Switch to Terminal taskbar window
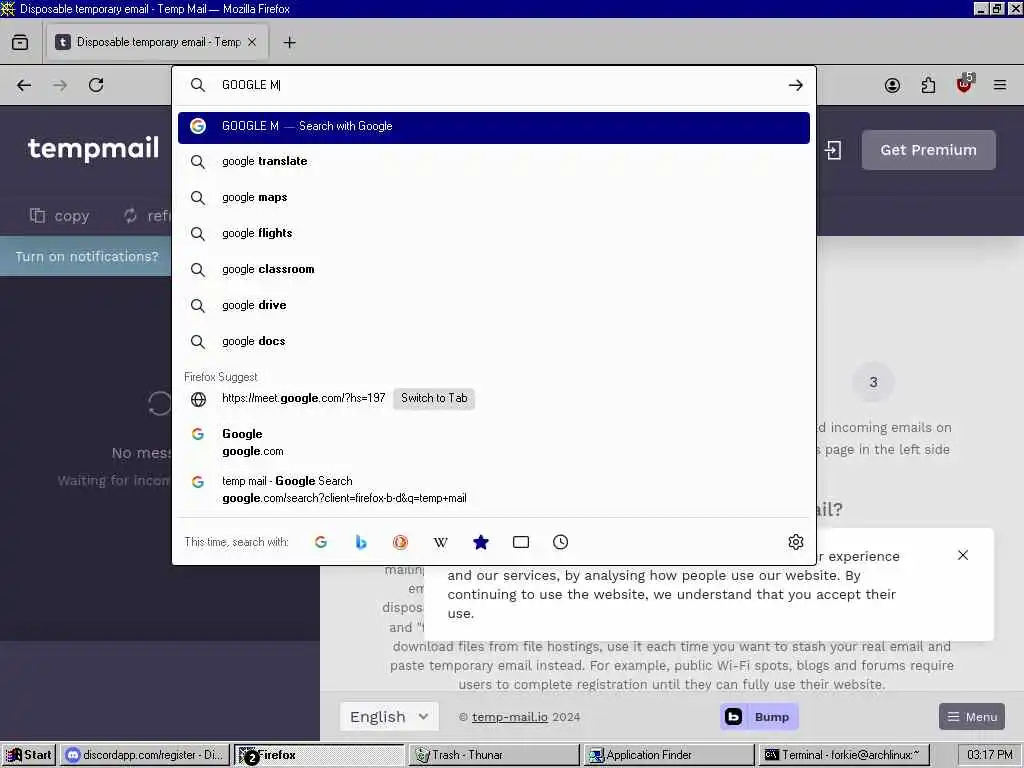The width and height of the screenshot is (1024, 768). click(843, 755)
